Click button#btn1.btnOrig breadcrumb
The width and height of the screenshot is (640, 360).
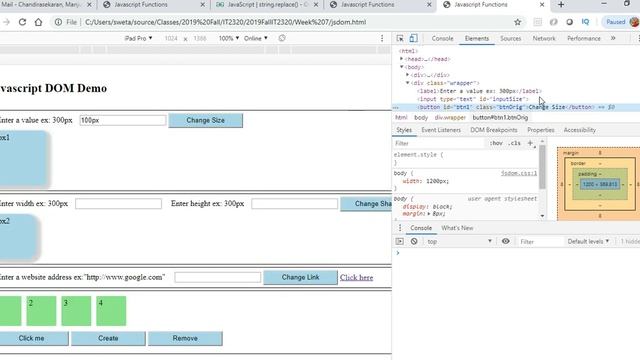(500, 118)
